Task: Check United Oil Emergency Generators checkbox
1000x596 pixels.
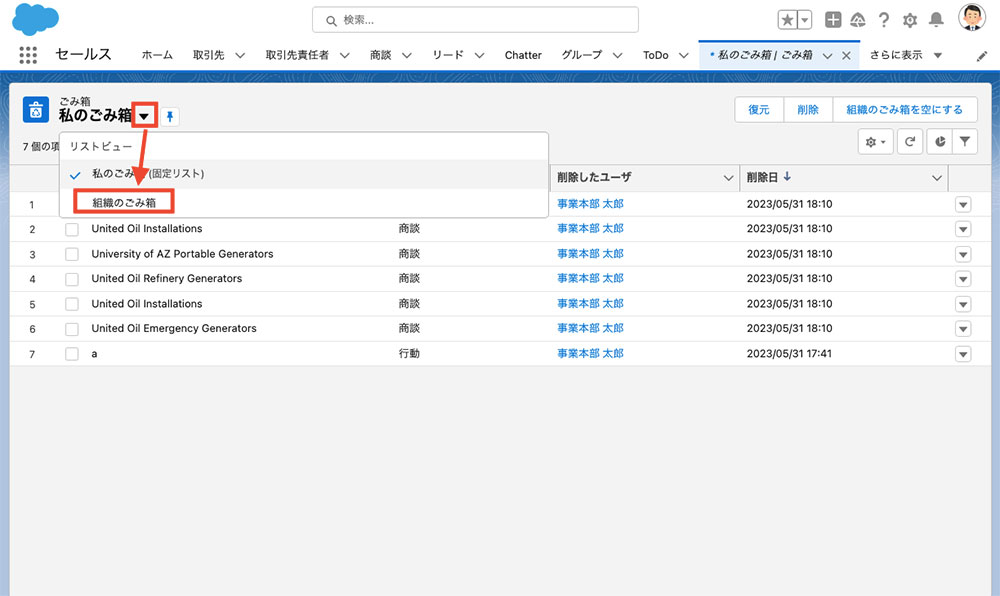Action: tap(72, 329)
